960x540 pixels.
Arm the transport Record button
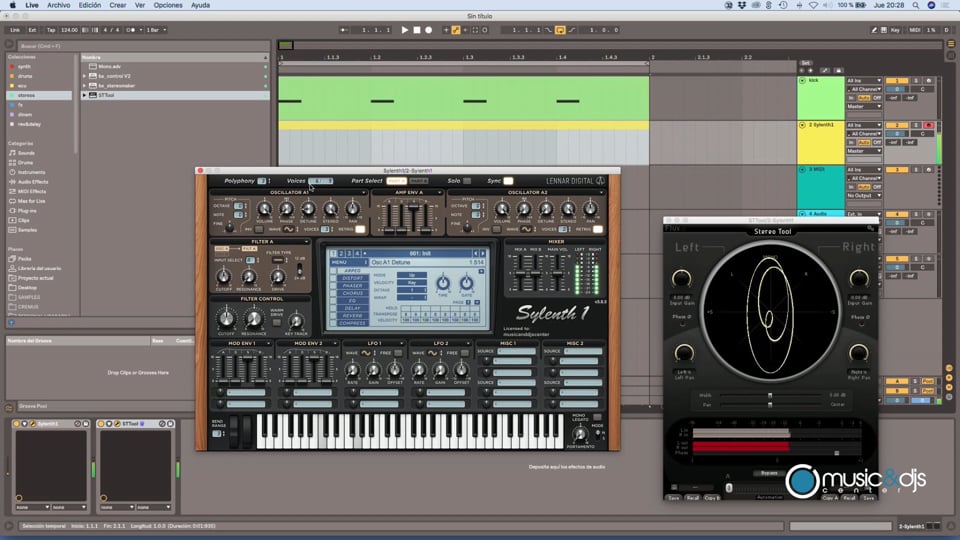429,30
